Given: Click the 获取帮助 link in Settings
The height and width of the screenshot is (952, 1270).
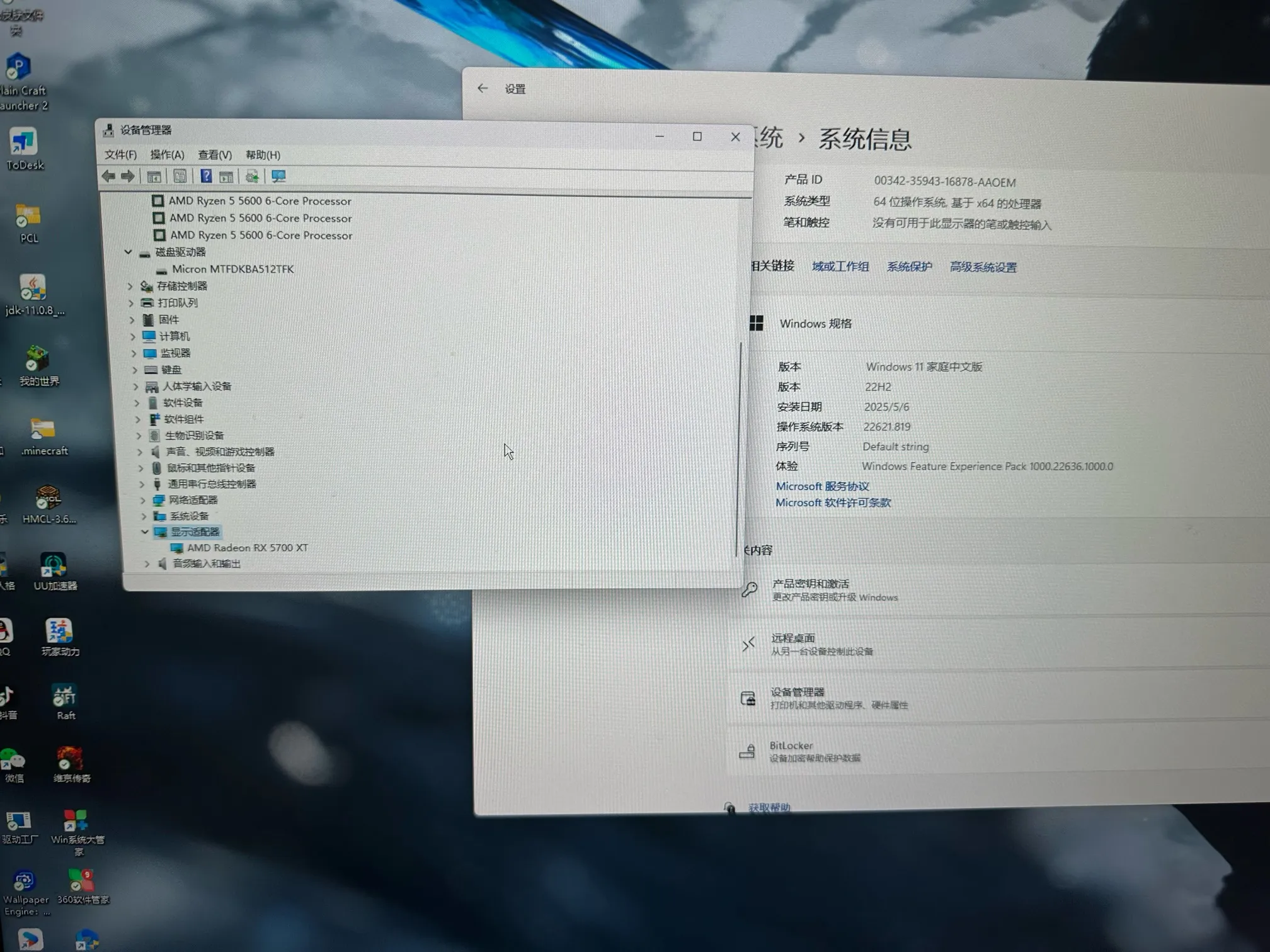Looking at the screenshot, I should coord(769,807).
